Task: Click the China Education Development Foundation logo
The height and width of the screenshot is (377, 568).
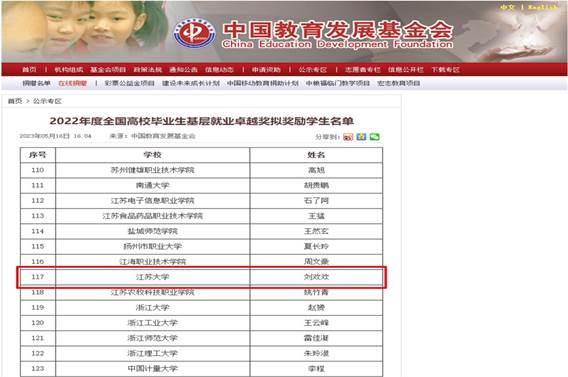Action: 195,33
